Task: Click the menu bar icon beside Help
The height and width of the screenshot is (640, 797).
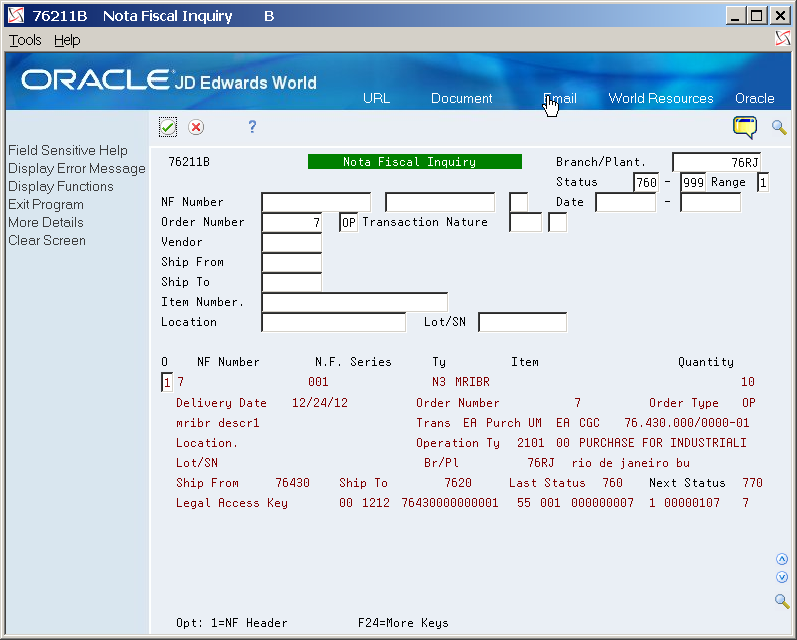Action: (x=782, y=38)
